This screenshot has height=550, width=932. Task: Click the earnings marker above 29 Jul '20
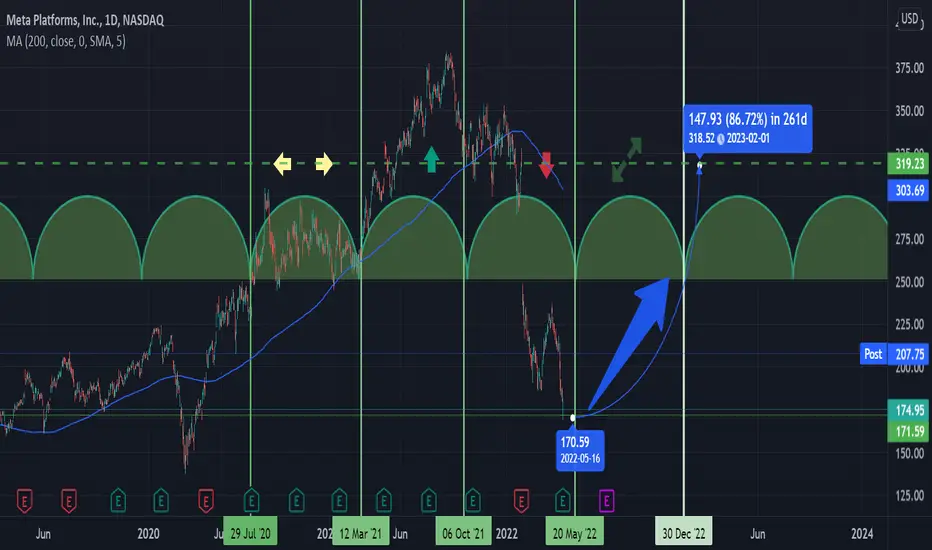[251, 501]
